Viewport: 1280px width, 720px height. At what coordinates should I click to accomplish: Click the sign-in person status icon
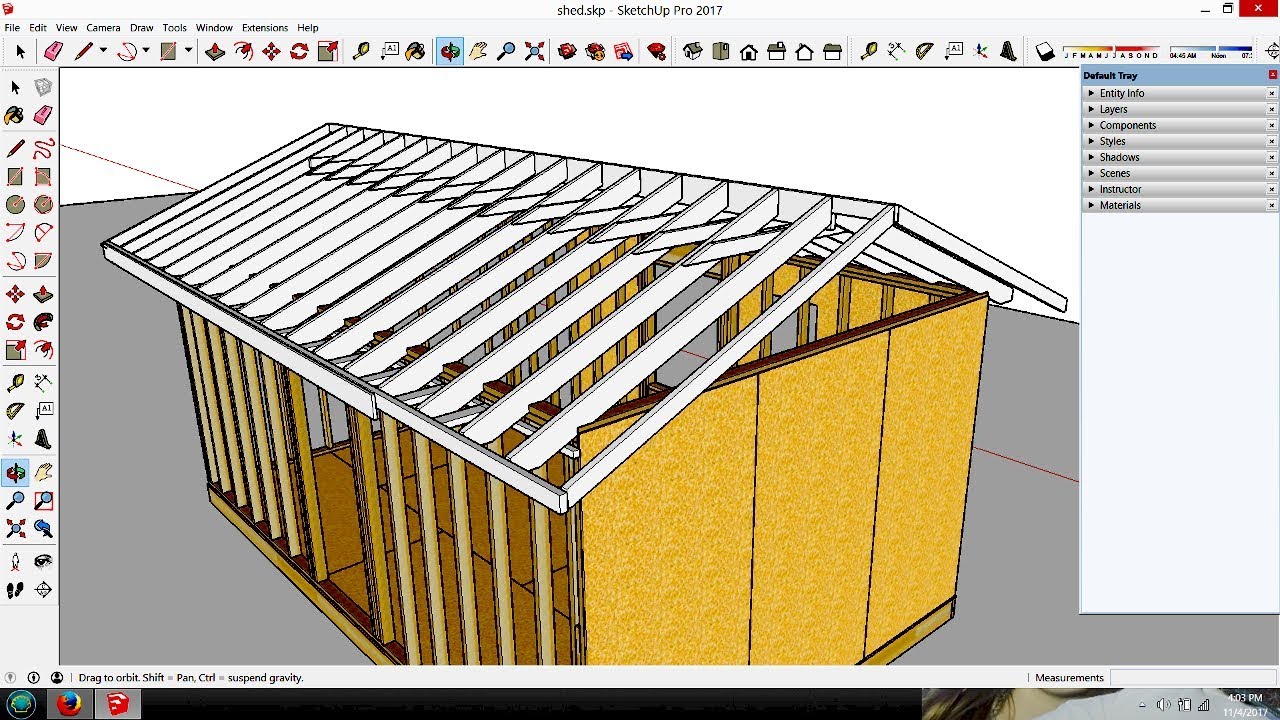57,677
